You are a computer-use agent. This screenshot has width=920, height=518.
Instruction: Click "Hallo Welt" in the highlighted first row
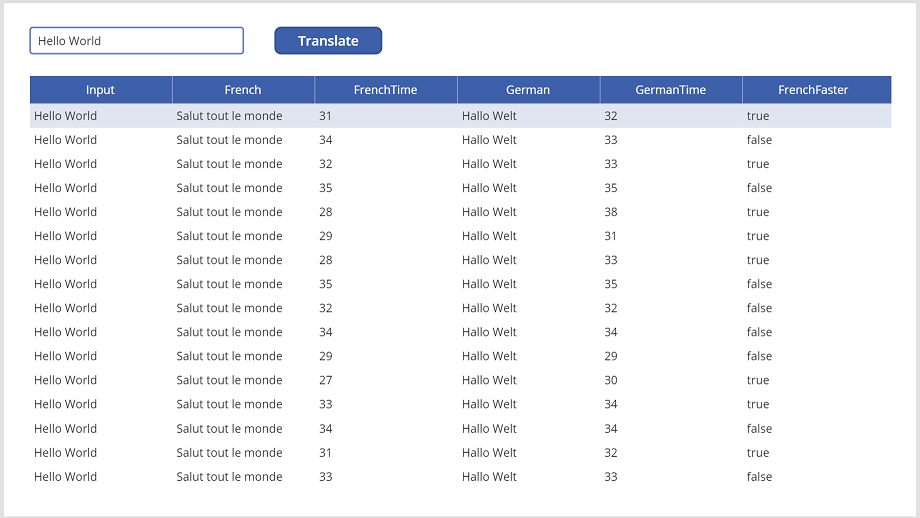click(489, 116)
